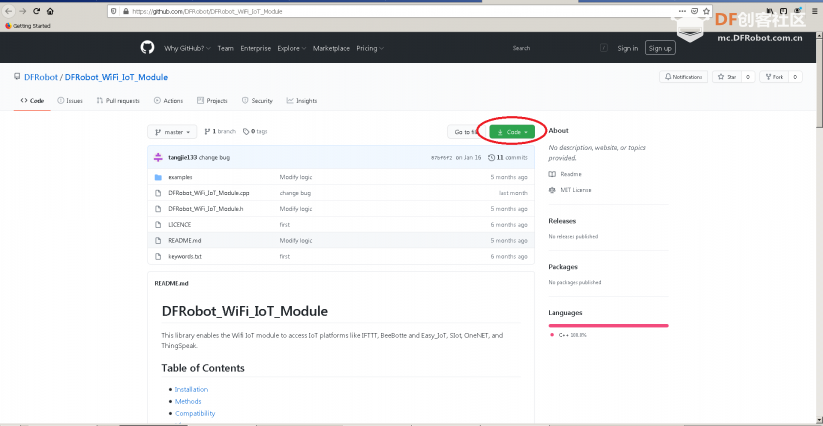Click Installation in Table of Contents
This screenshot has height=426, width=823.
[x=191, y=389]
